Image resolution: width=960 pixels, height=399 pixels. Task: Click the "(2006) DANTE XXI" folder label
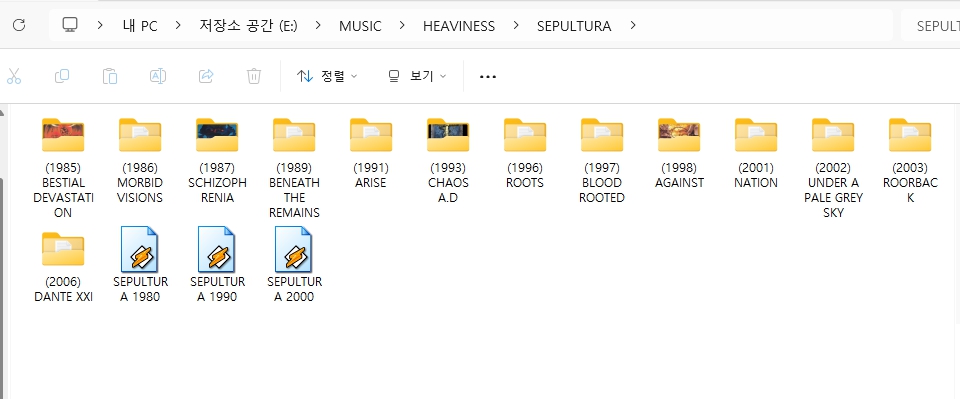tap(63, 289)
